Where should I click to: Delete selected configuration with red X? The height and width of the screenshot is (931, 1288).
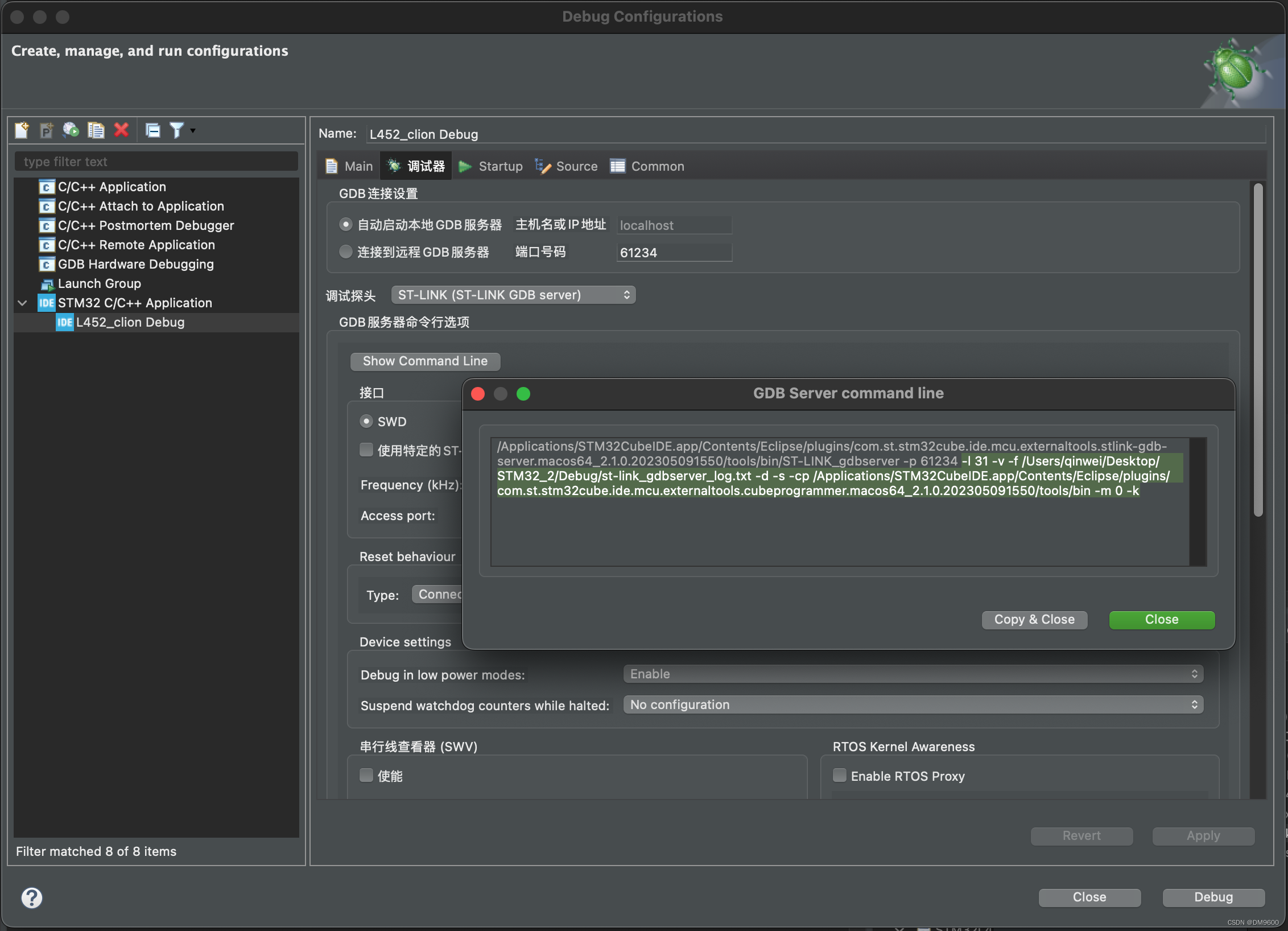(121, 130)
